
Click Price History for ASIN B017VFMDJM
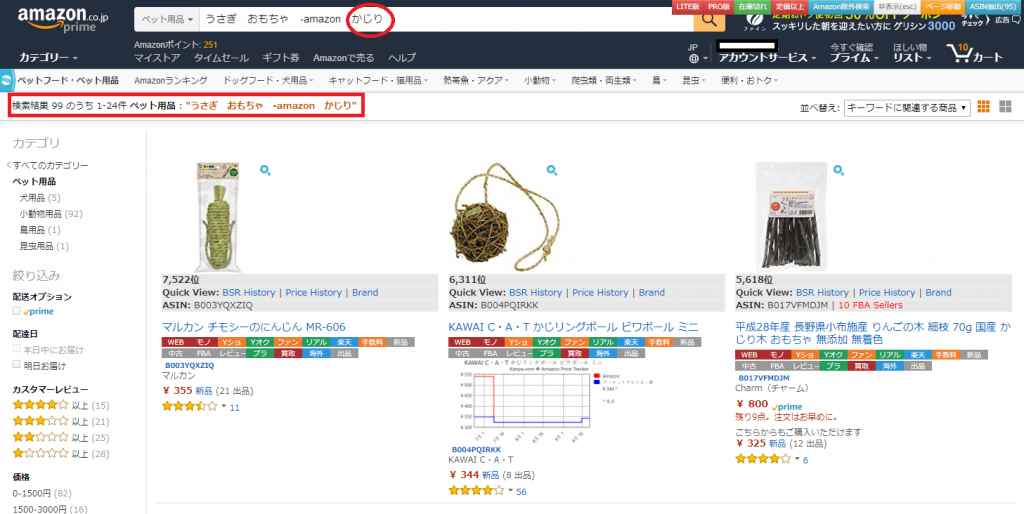click(888, 293)
